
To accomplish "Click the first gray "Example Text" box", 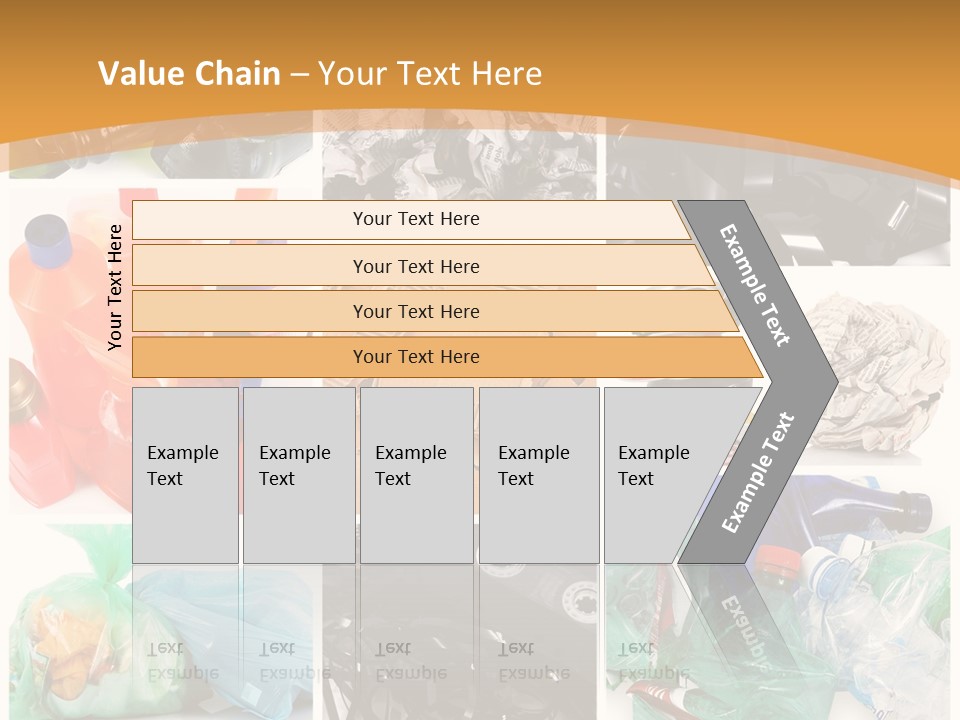I will [x=185, y=475].
